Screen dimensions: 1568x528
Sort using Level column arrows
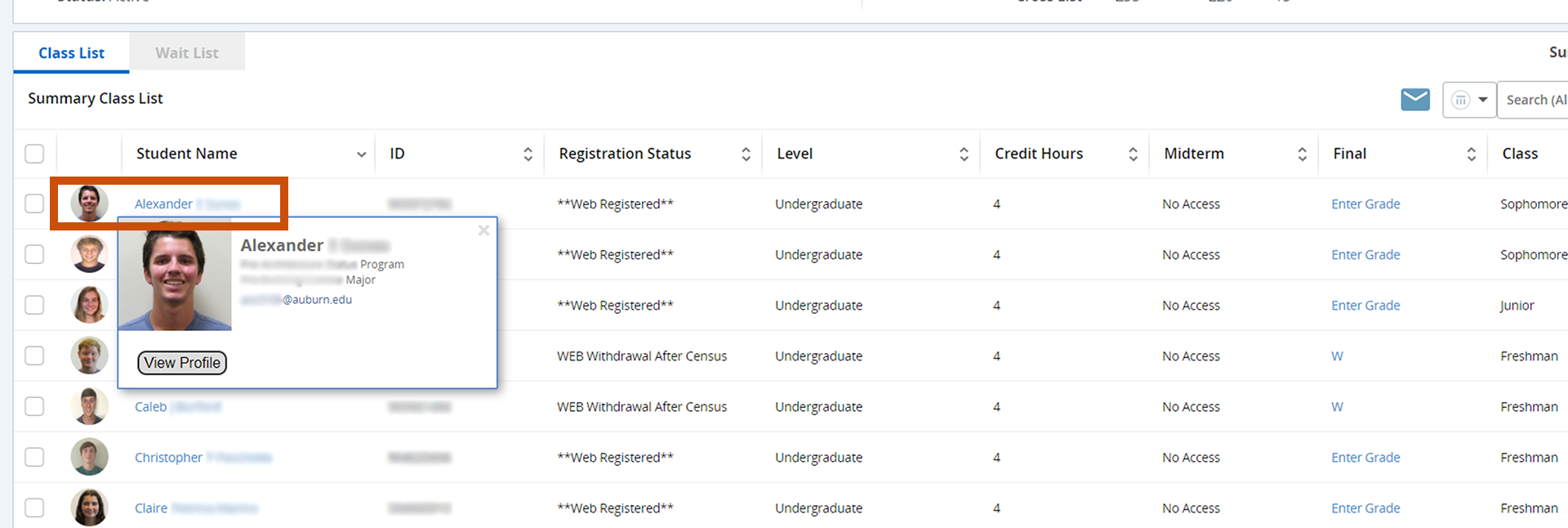[964, 154]
